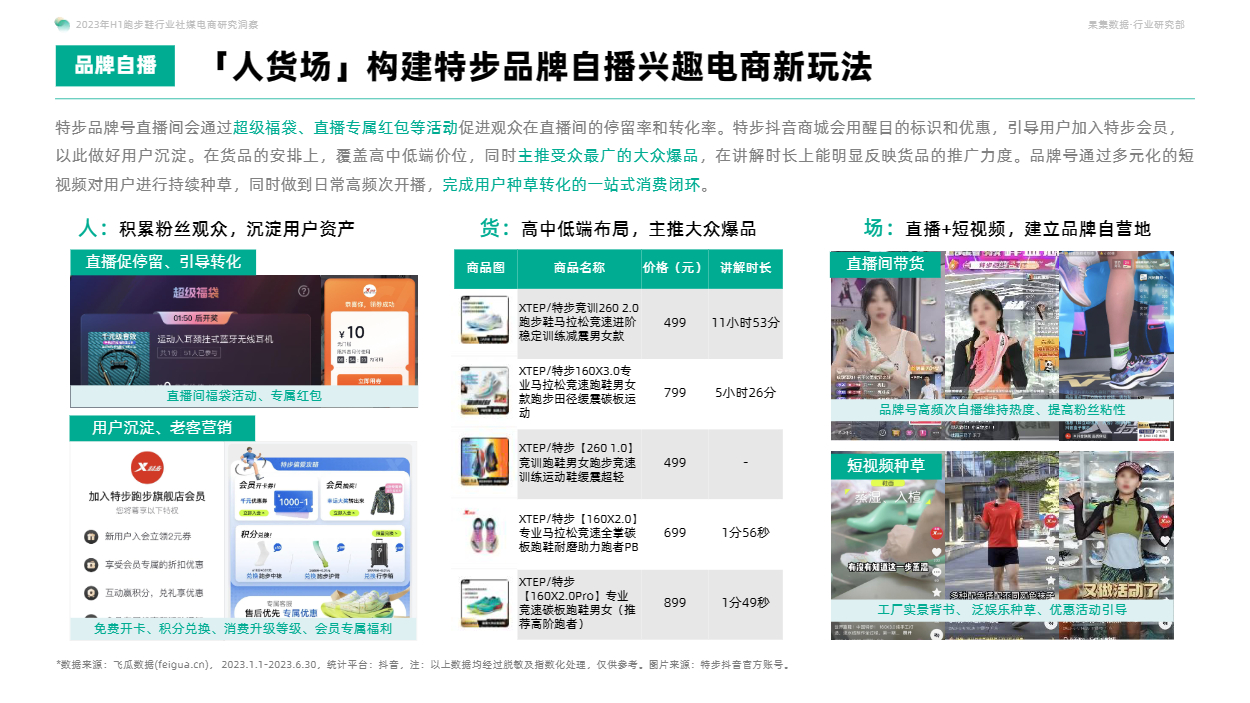Click the 商品名称 column header
The image size is (1250, 703).
click(579, 268)
